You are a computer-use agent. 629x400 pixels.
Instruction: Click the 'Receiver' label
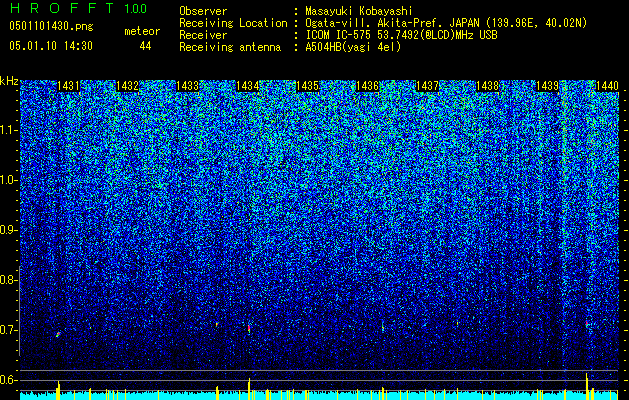(x=203, y=35)
